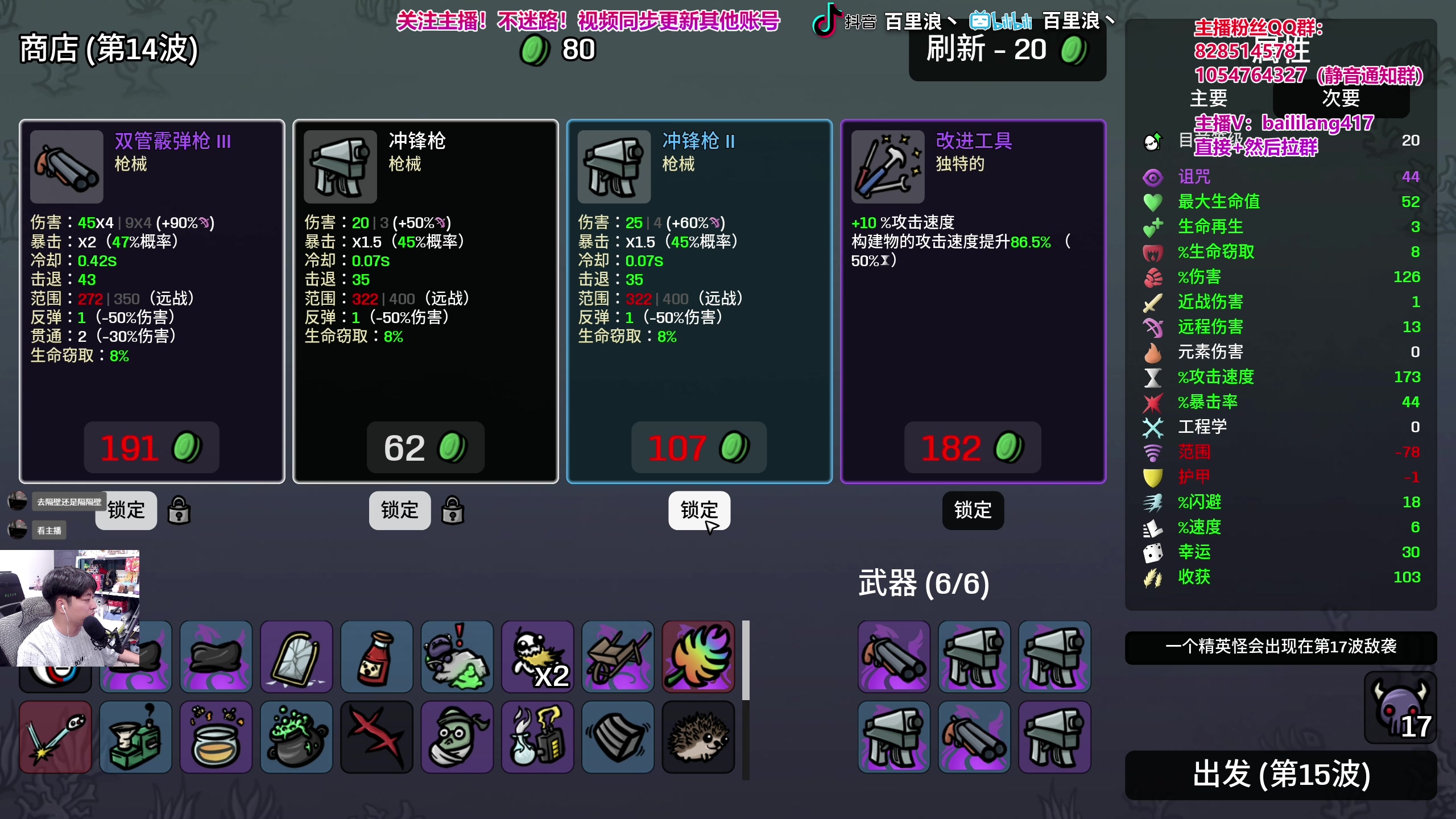The image size is (1456, 819).
Task: Click the honey jar with bees item
Action: pos(216,737)
